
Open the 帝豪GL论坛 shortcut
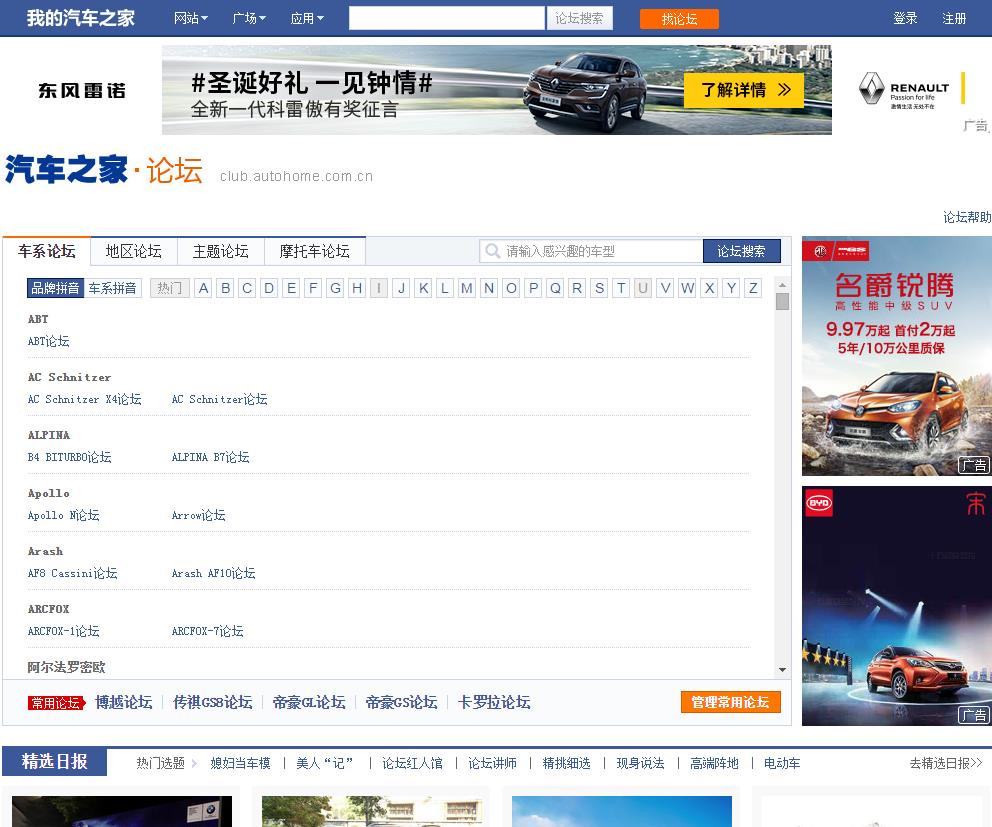pyautogui.click(x=309, y=702)
